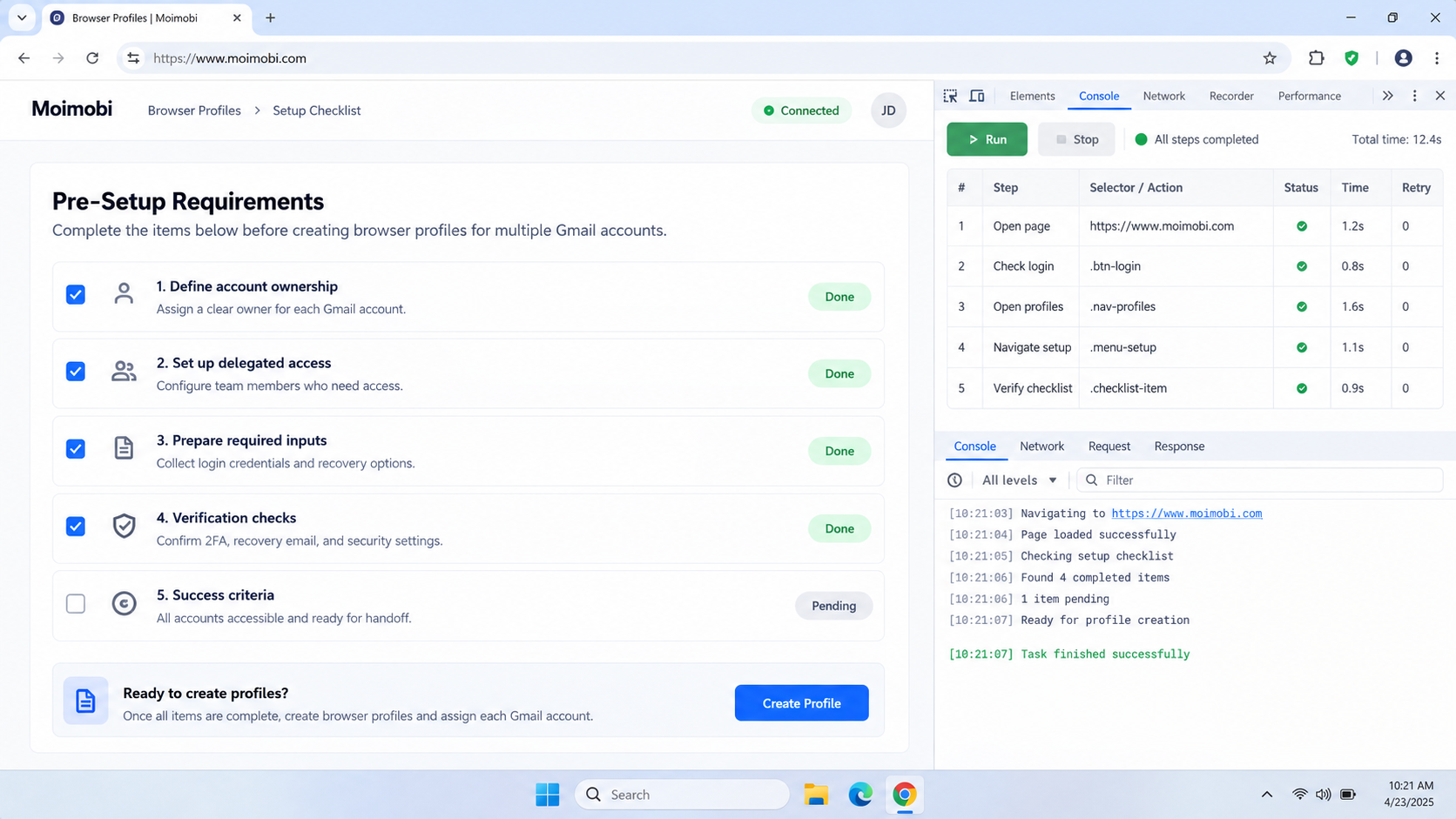The height and width of the screenshot is (819, 1456).
Task: Click the document icon for required inputs
Action: pos(124,448)
